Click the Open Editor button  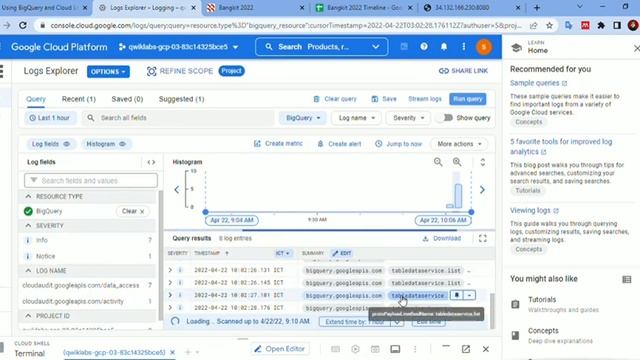coord(280,349)
